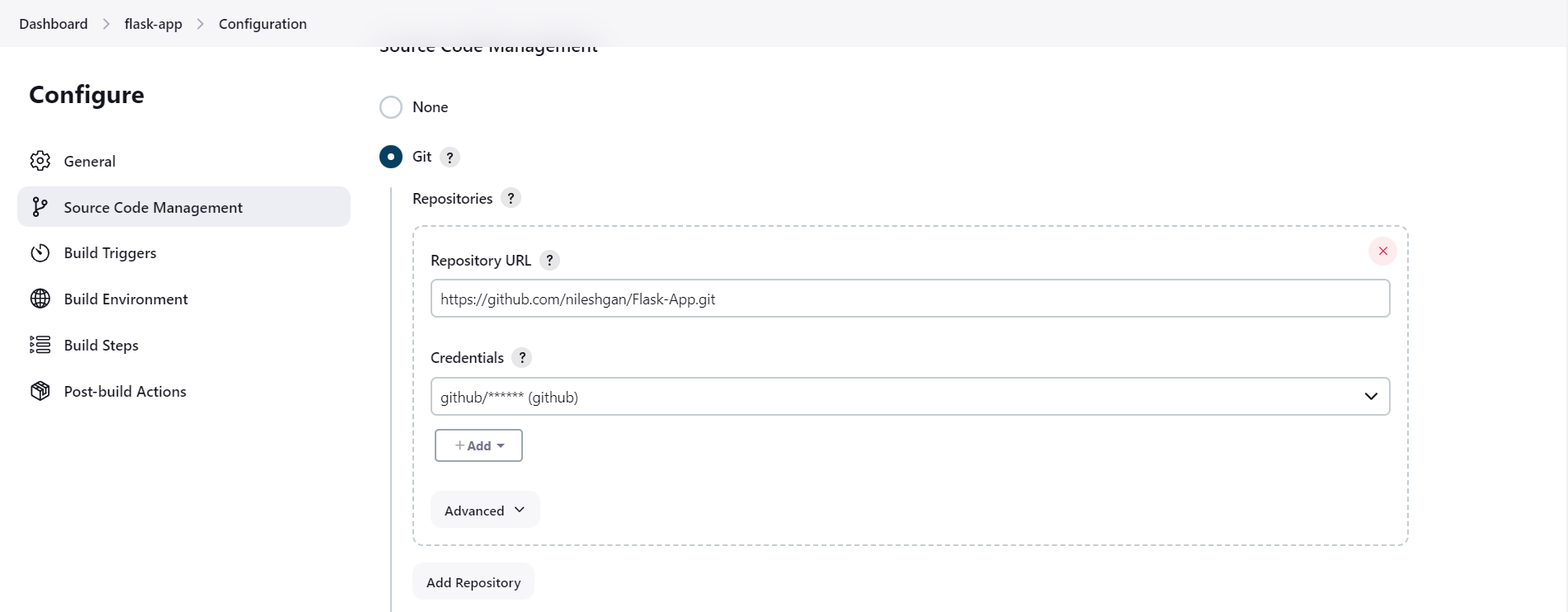The width and height of the screenshot is (1568, 612).
Task: Click the Build Steps list icon
Action: coord(40,345)
